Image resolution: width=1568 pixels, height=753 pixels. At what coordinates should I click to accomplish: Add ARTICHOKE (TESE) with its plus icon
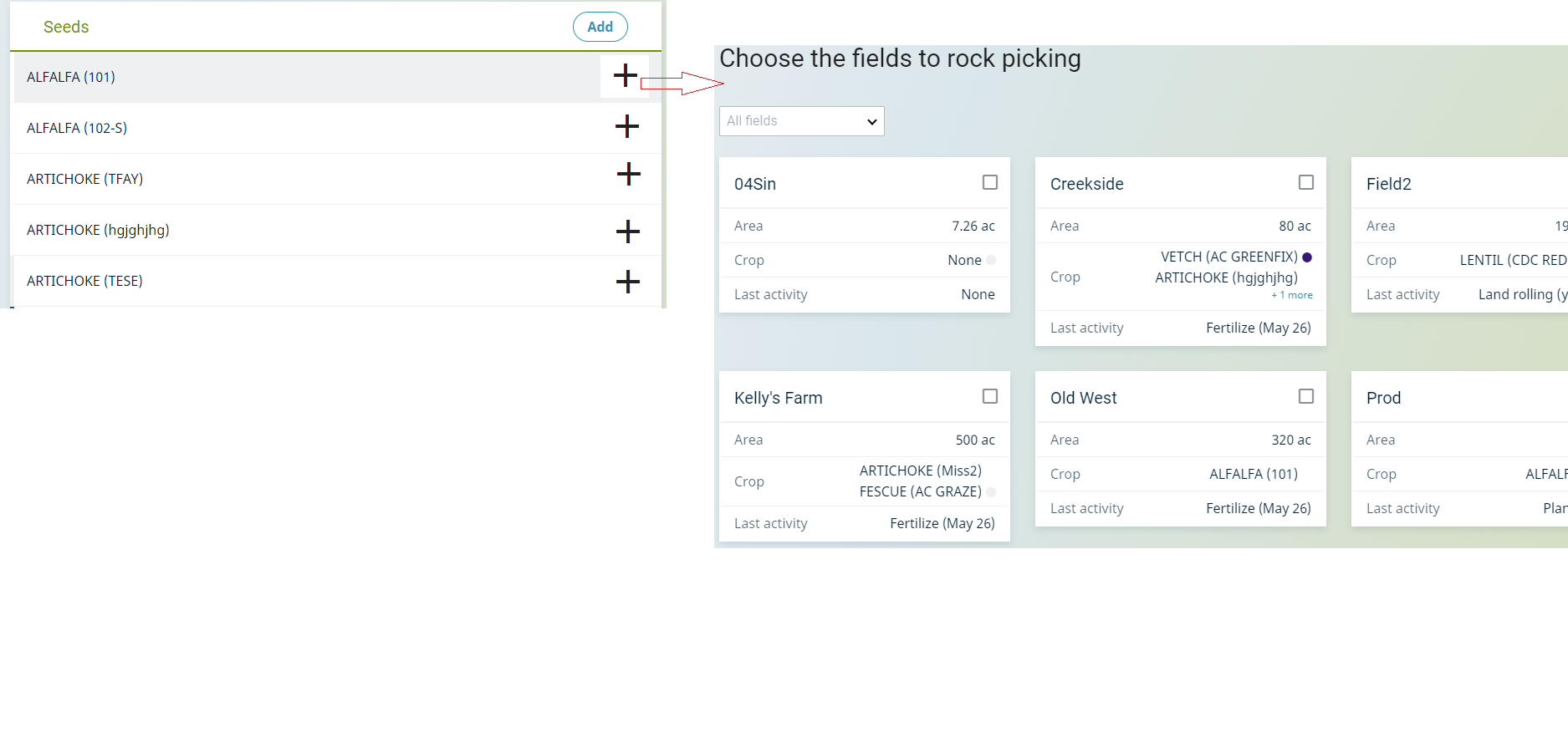[x=627, y=282]
